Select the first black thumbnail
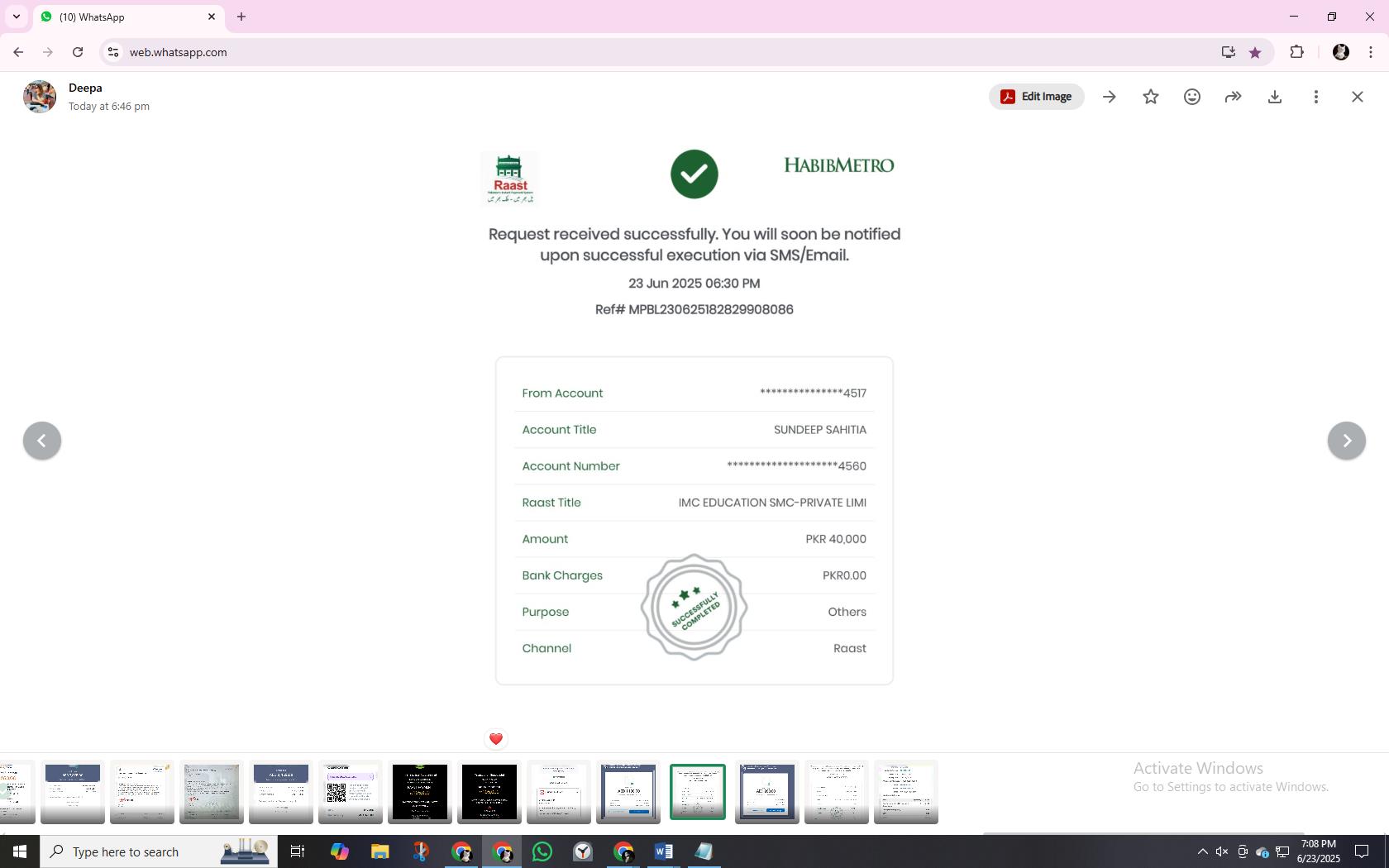Viewport: 1389px width, 868px height. click(420, 792)
